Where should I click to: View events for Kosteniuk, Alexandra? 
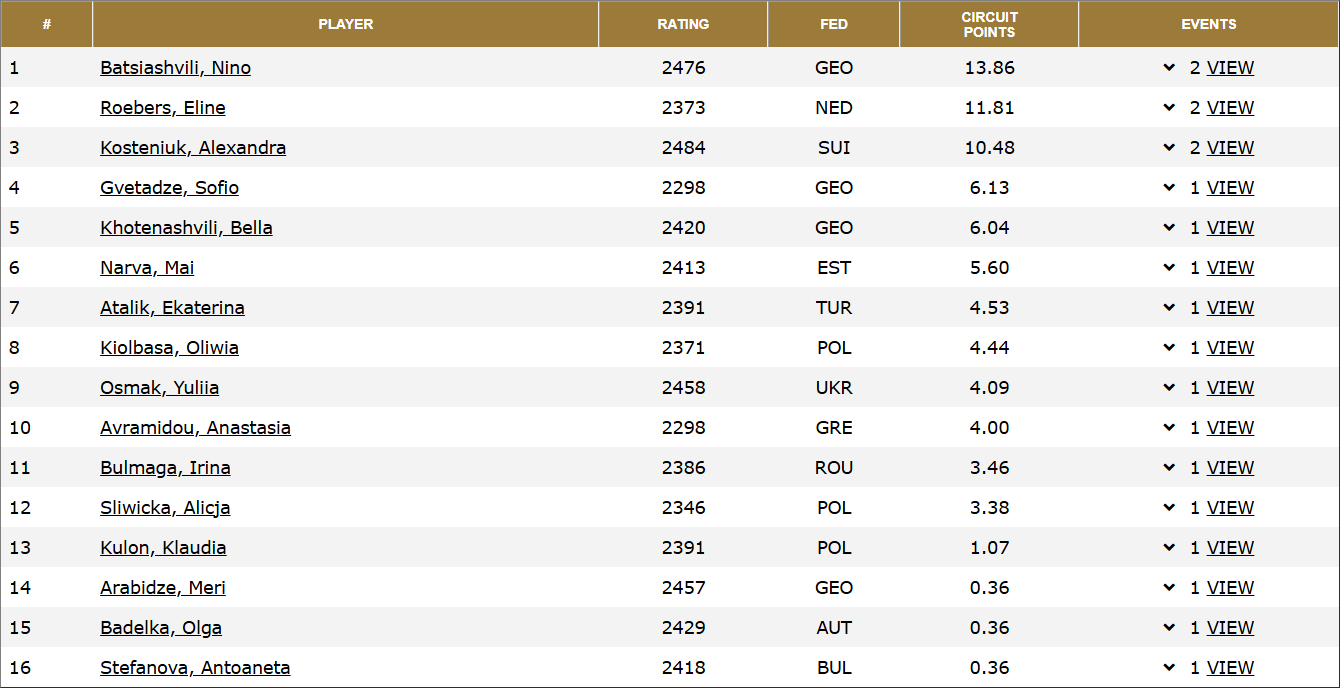tap(1230, 147)
